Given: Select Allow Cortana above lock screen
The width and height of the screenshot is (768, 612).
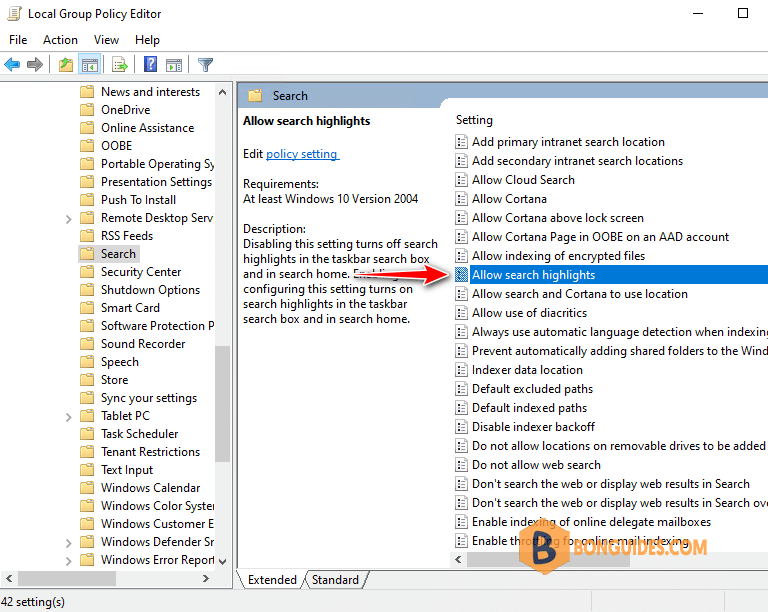Looking at the screenshot, I should pos(557,218).
